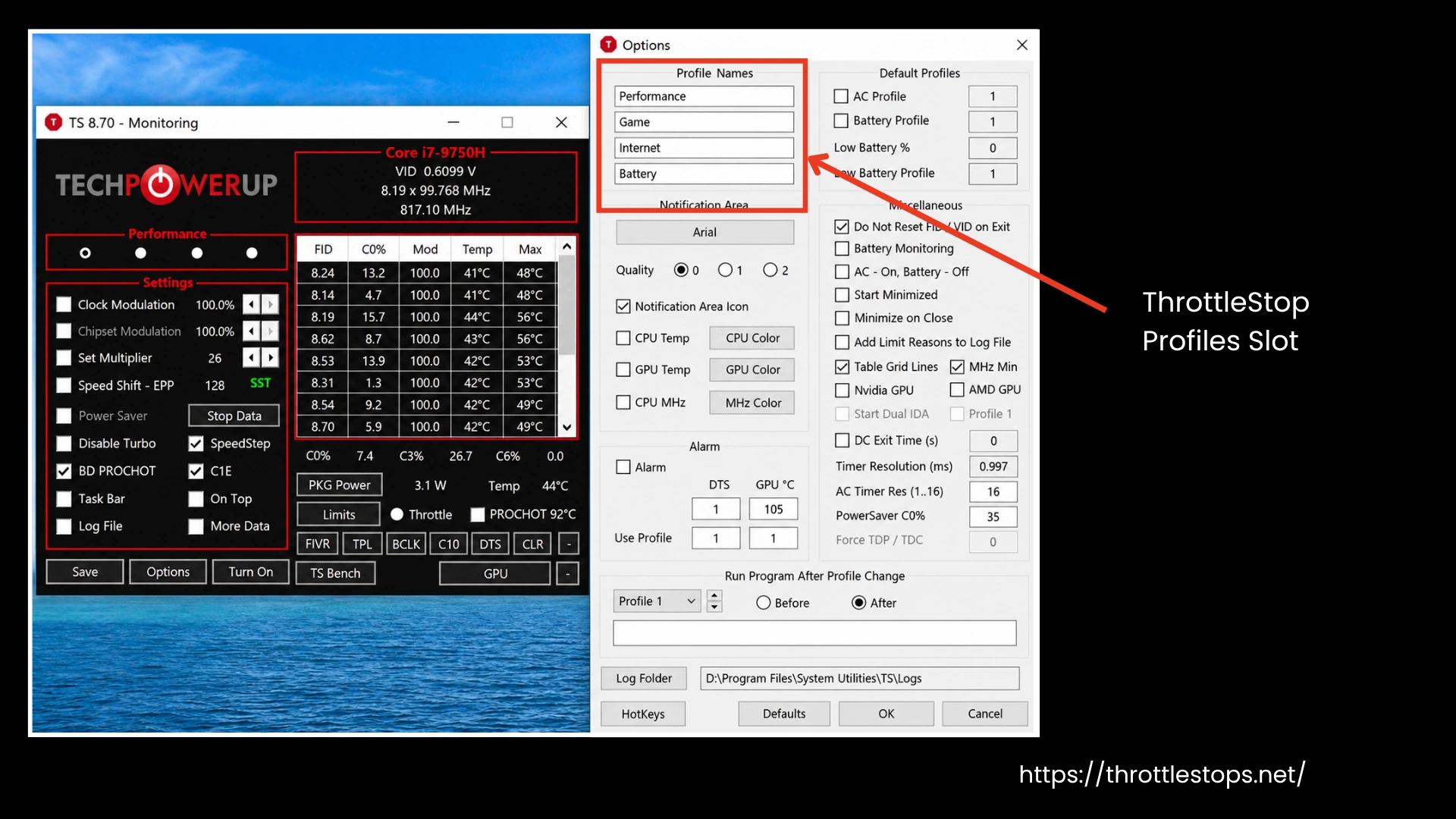Click profile spinner arrows beside Profile 1
The height and width of the screenshot is (819, 1456).
coord(714,601)
